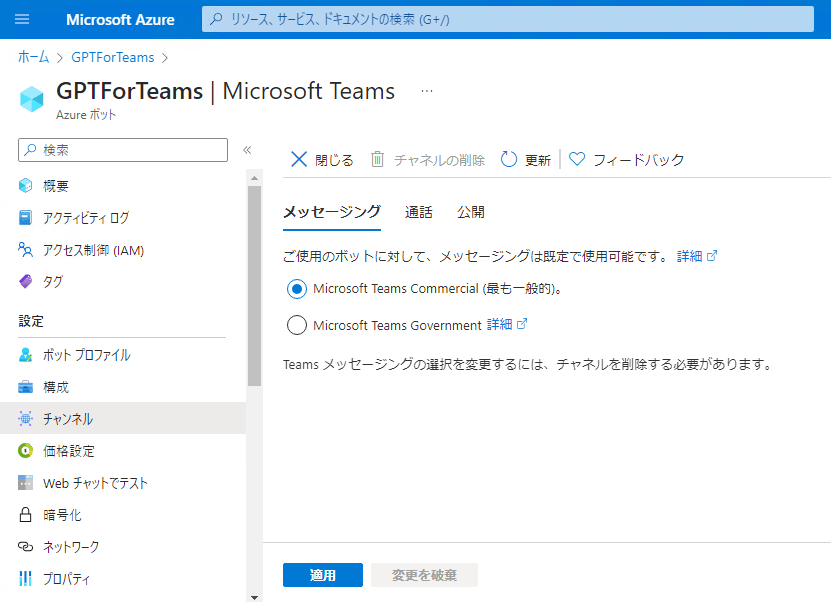Click the magnifier icon in top search bar
This screenshot has width=831, height=602.
pos(216,20)
